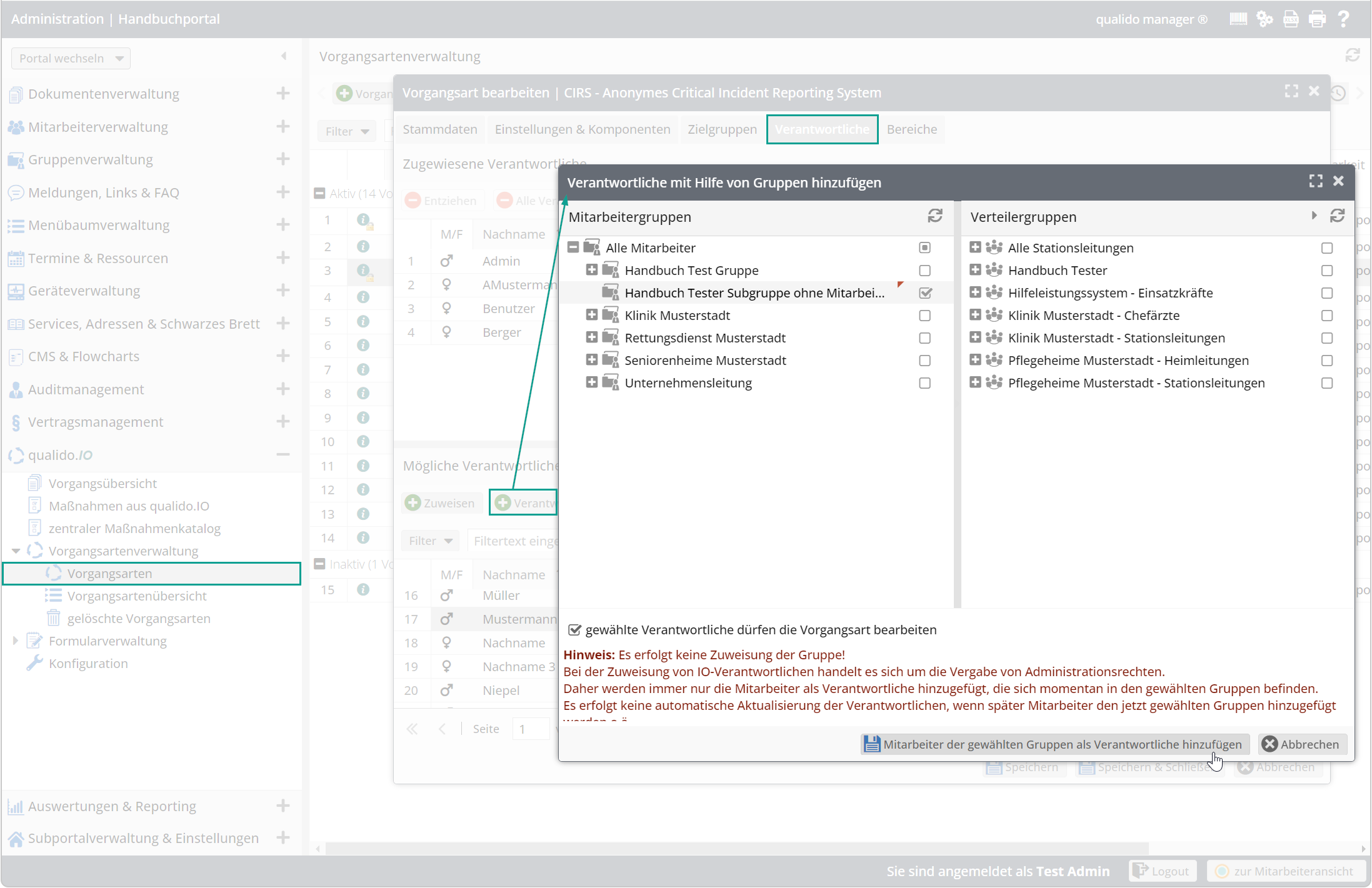Expand Pflegeheime Musterstadt - Heimleitungen group

[975, 359]
